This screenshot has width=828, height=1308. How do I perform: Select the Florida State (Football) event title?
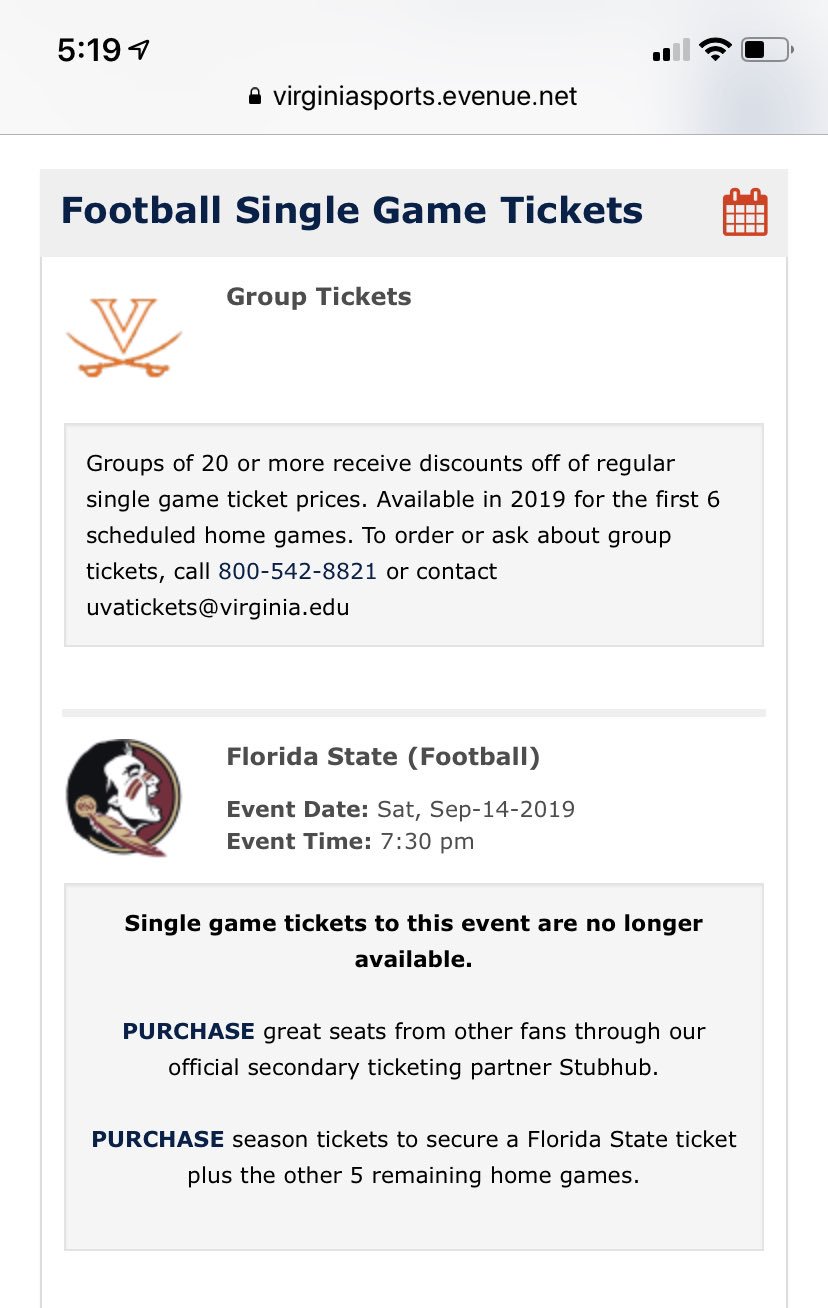[383, 757]
